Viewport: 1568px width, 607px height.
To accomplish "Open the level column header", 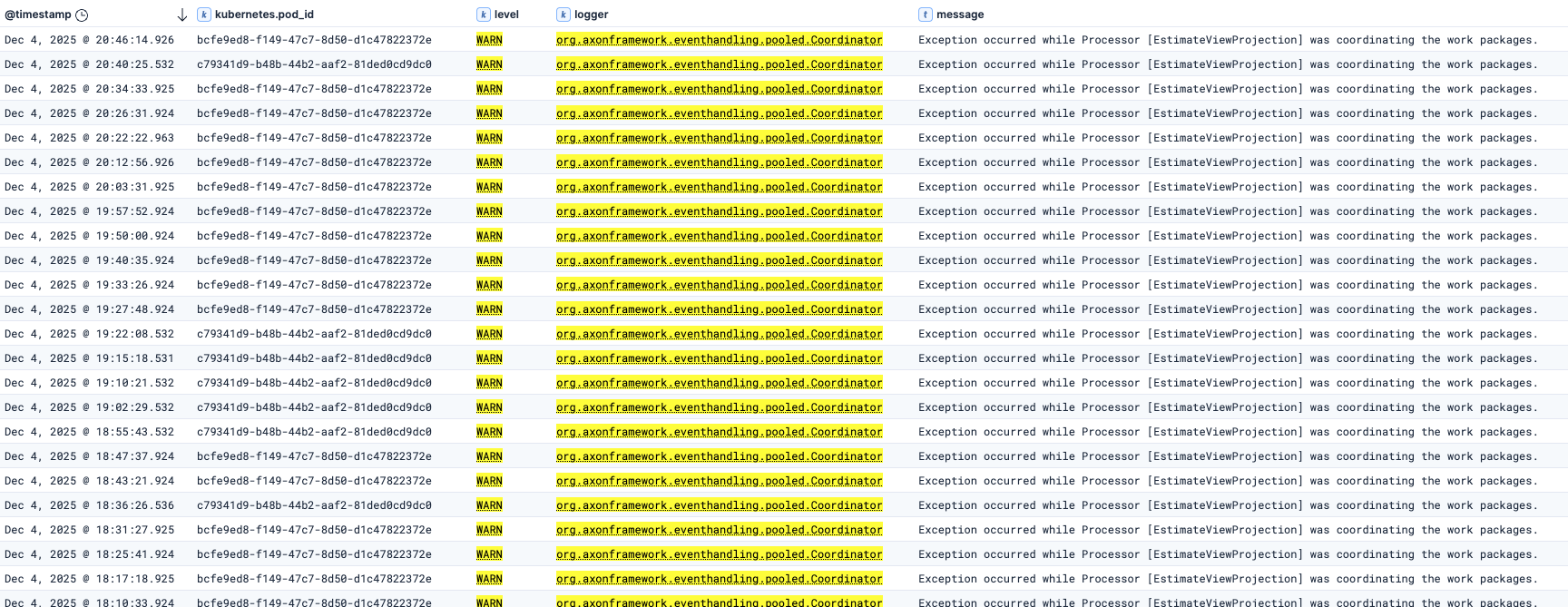I will [506, 15].
